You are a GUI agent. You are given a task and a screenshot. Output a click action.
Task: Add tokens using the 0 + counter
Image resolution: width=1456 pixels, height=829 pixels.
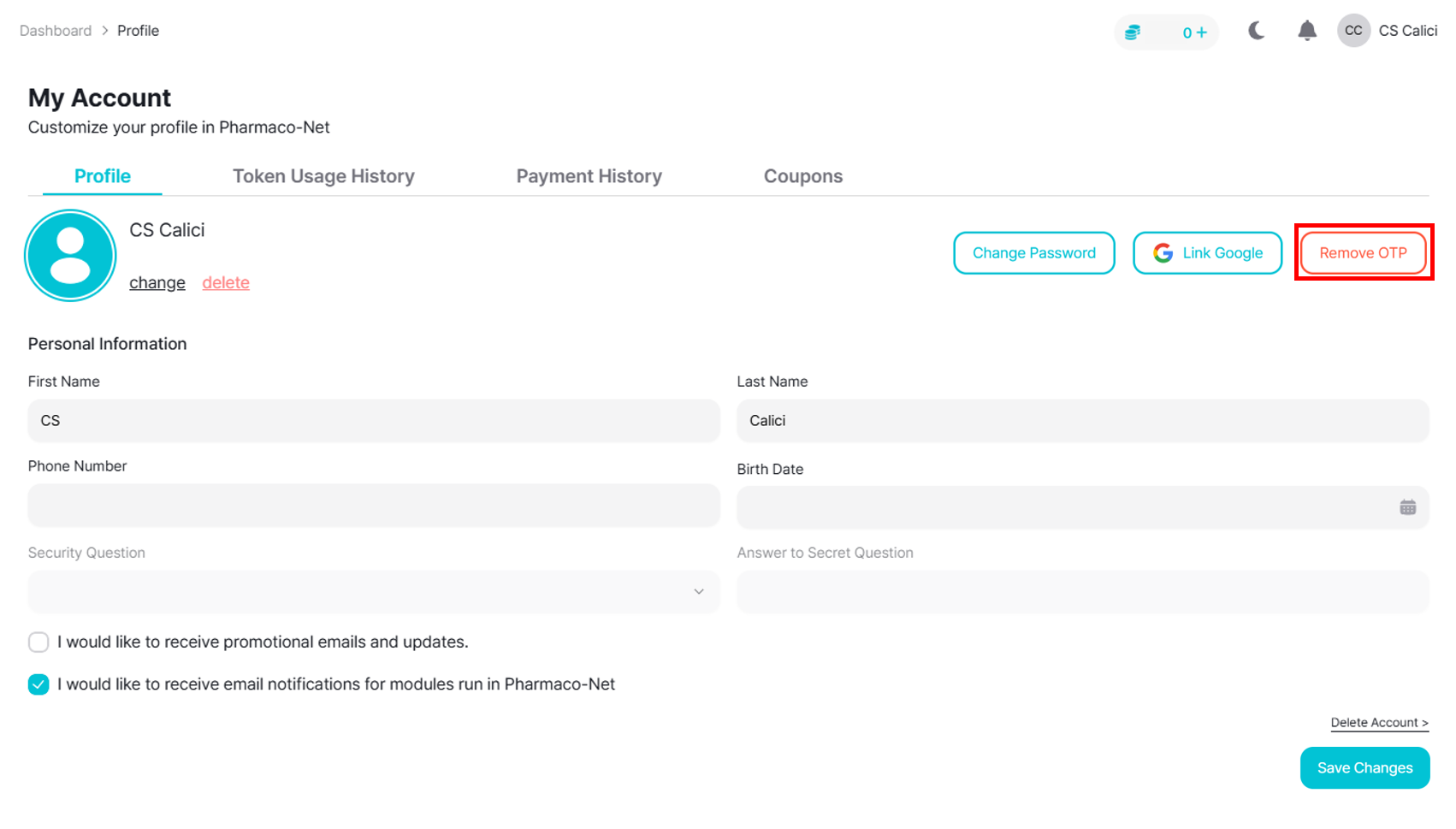coord(1194,33)
